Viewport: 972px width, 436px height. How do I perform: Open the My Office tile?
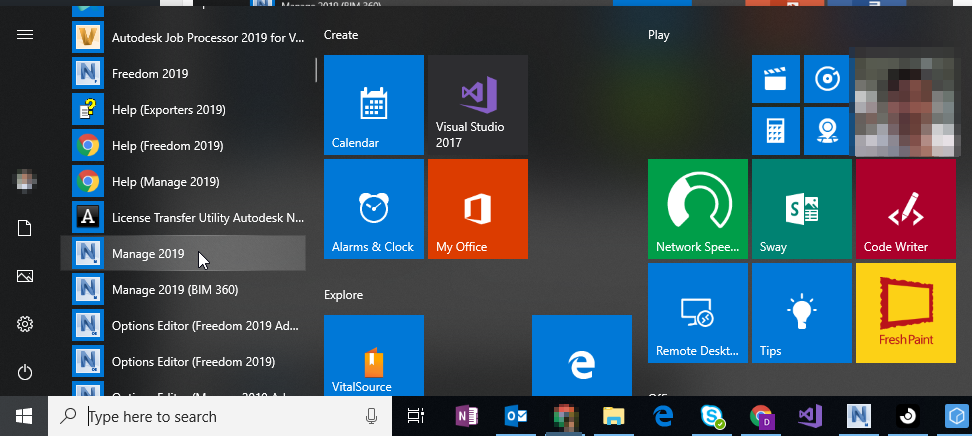pos(477,209)
